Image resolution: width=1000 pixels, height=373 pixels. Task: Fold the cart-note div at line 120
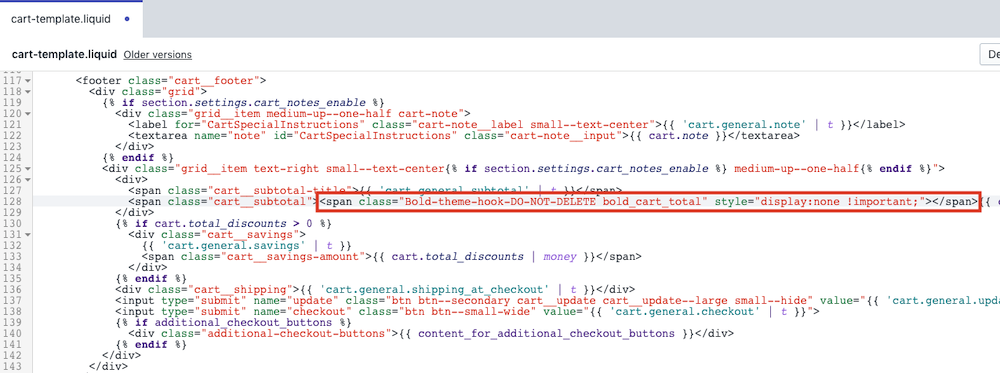pos(28,113)
